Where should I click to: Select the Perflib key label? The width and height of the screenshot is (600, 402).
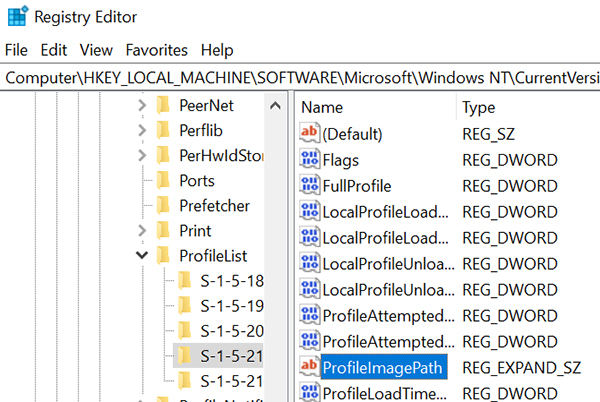click(x=201, y=130)
